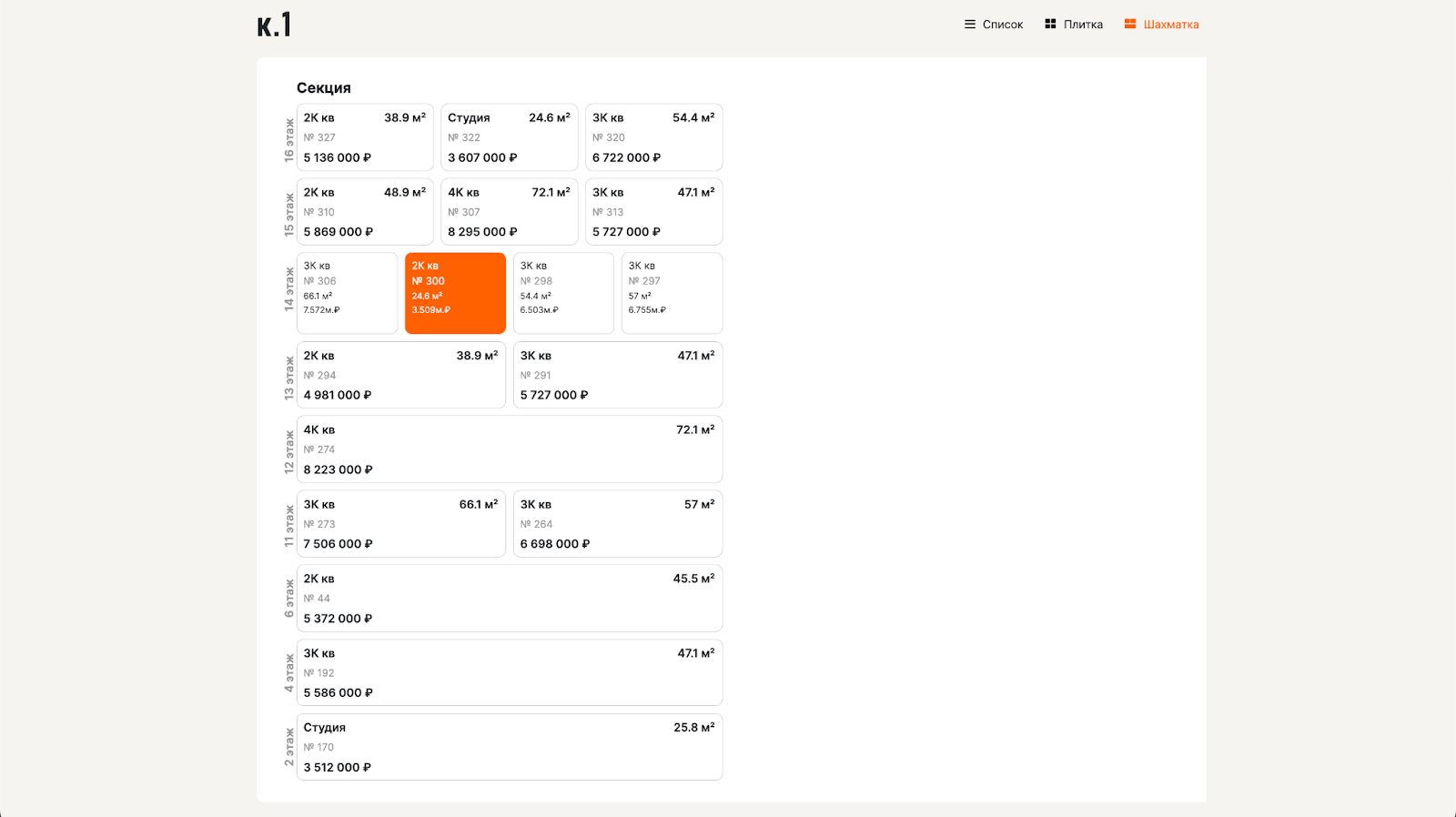Open apartment № 310 card
Image resolution: width=1456 pixels, height=817 pixels.
[365, 212]
